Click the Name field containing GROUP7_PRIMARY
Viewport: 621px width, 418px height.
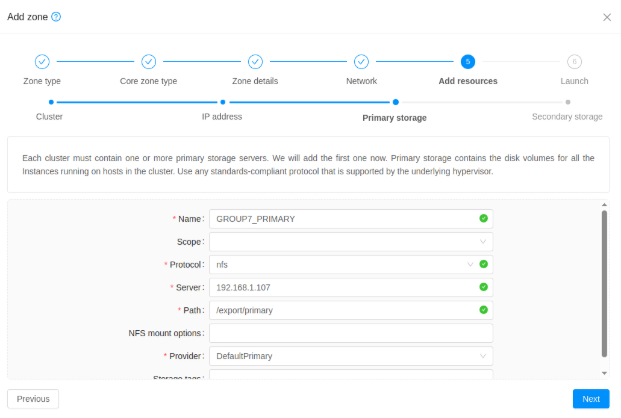tap(351, 219)
